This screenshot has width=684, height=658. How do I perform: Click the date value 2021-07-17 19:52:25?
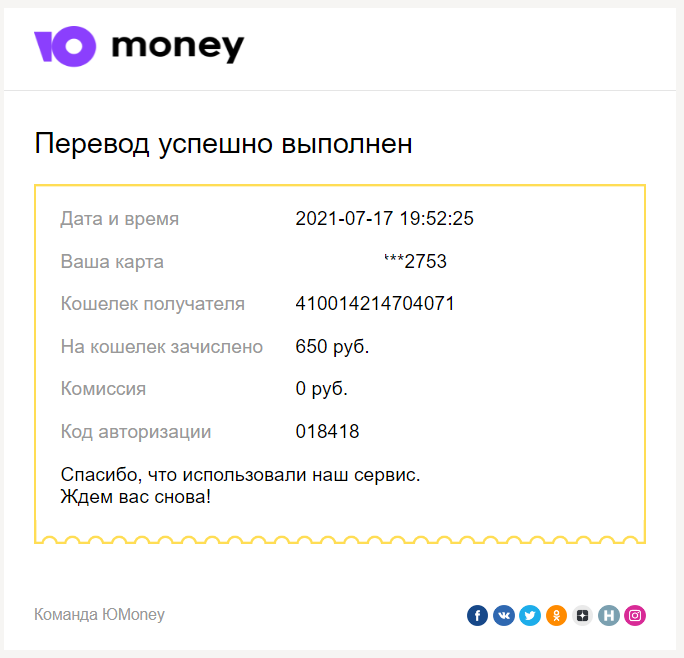[x=384, y=219]
